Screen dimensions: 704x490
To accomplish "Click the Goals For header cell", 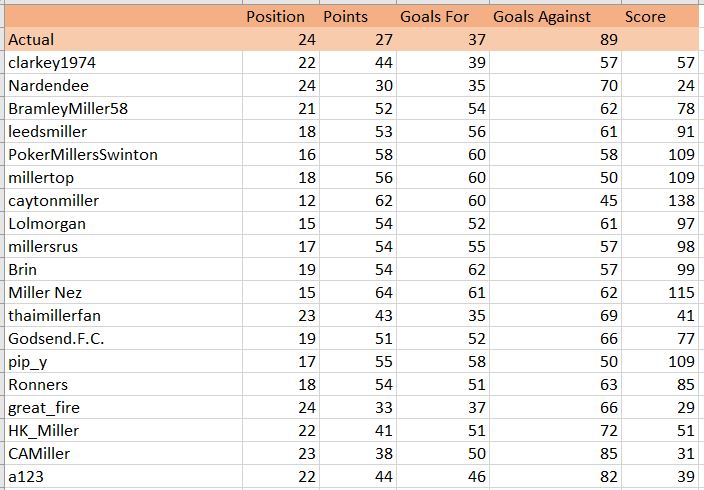I will point(443,17).
